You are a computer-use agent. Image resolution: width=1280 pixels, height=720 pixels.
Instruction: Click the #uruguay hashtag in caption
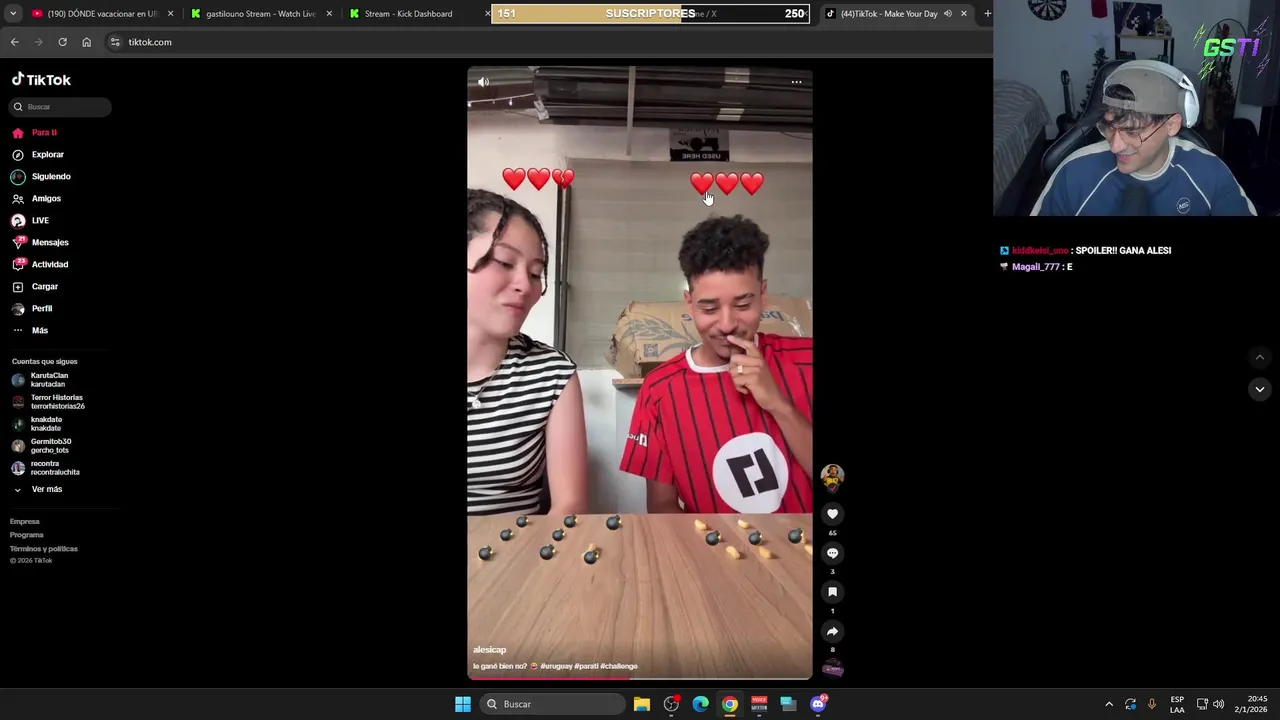(555, 666)
